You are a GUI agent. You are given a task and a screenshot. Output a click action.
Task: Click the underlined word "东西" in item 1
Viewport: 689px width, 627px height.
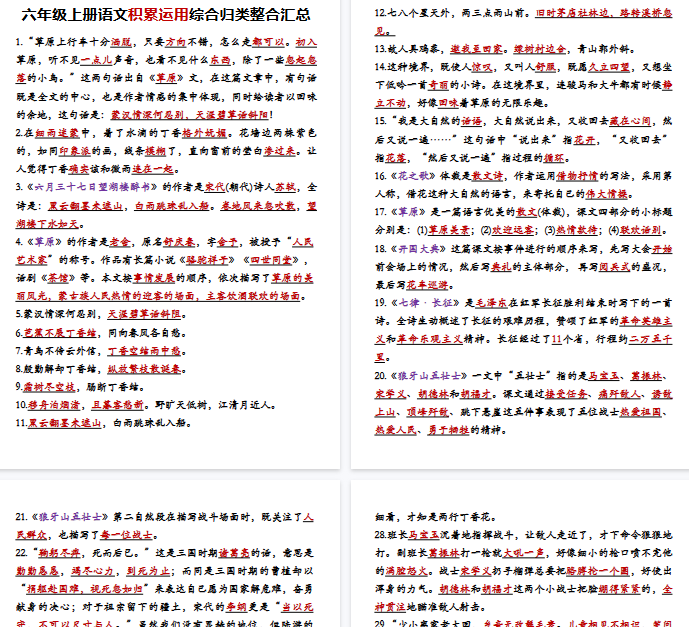coord(220,60)
